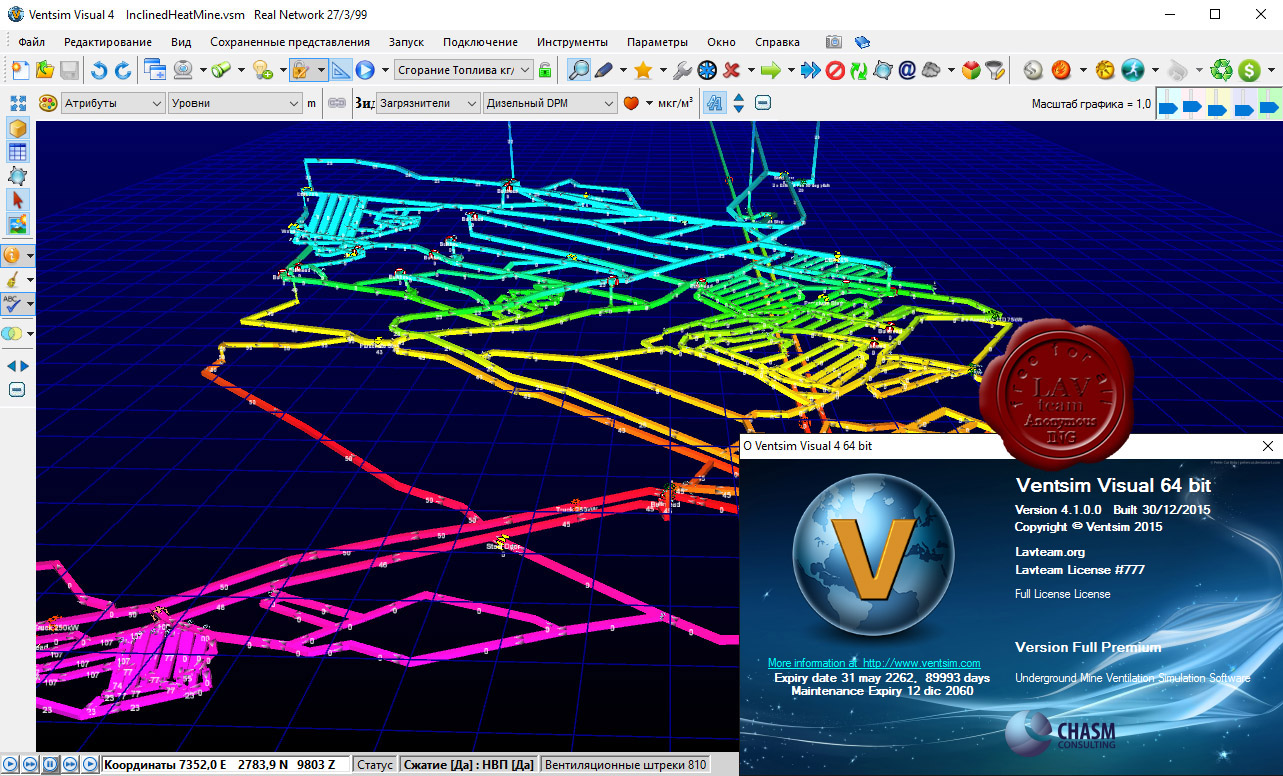Image resolution: width=1283 pixels, height=776 pixels.
Task: Open a file with the folder icon
Action: 45,70
